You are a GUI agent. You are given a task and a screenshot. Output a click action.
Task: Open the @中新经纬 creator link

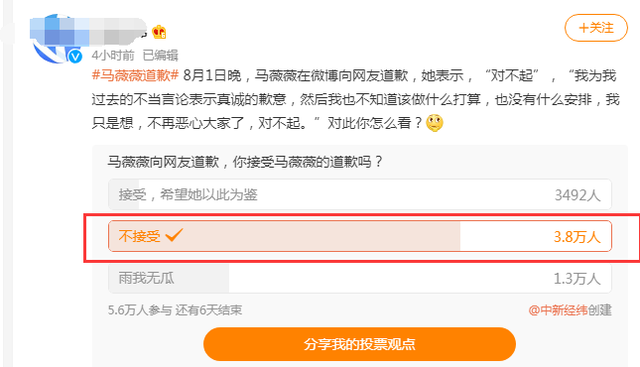pyautogui.click(x=558, y=310)
